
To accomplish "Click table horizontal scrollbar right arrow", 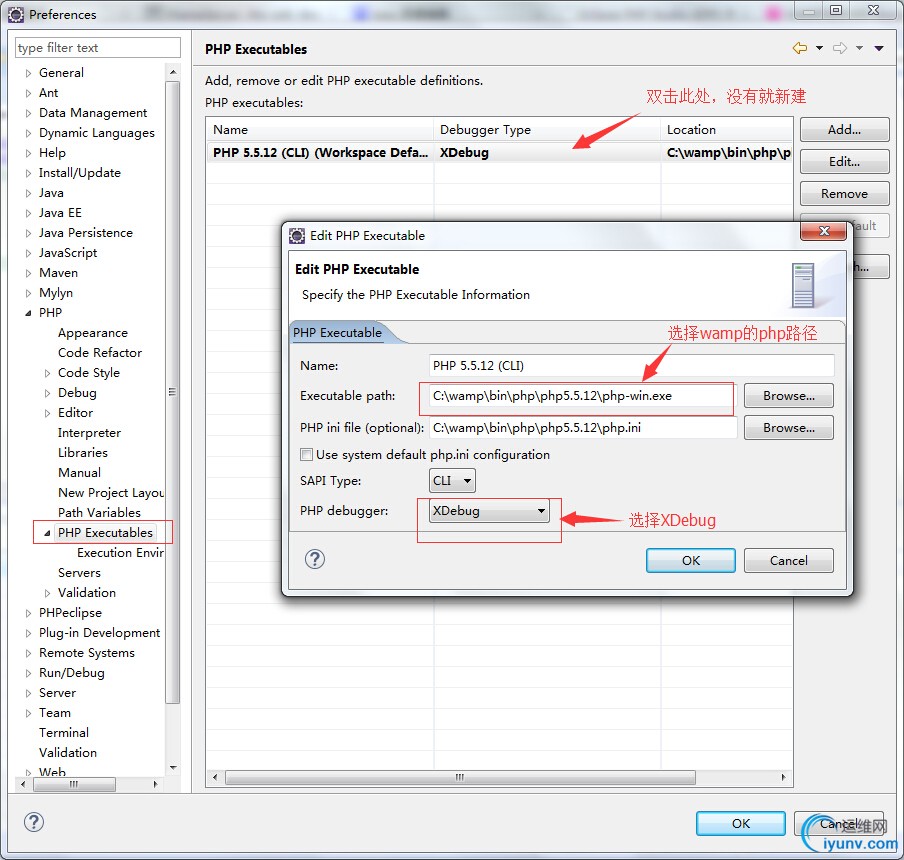I will click(784, 778).
